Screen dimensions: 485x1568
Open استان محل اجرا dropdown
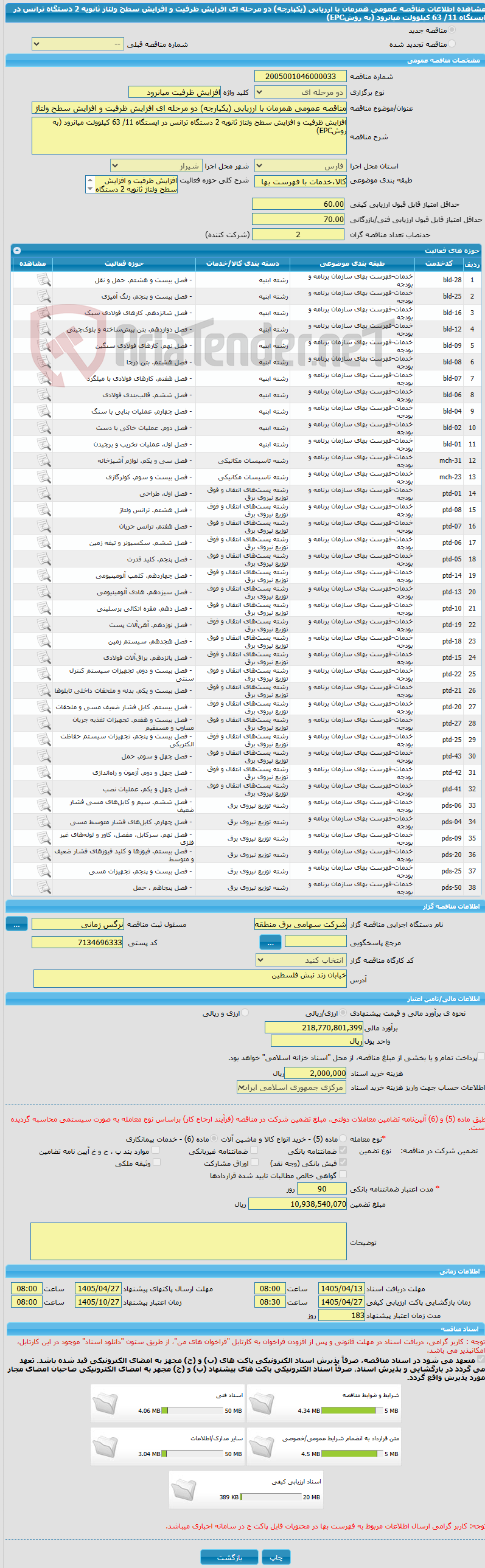[301, 165]
